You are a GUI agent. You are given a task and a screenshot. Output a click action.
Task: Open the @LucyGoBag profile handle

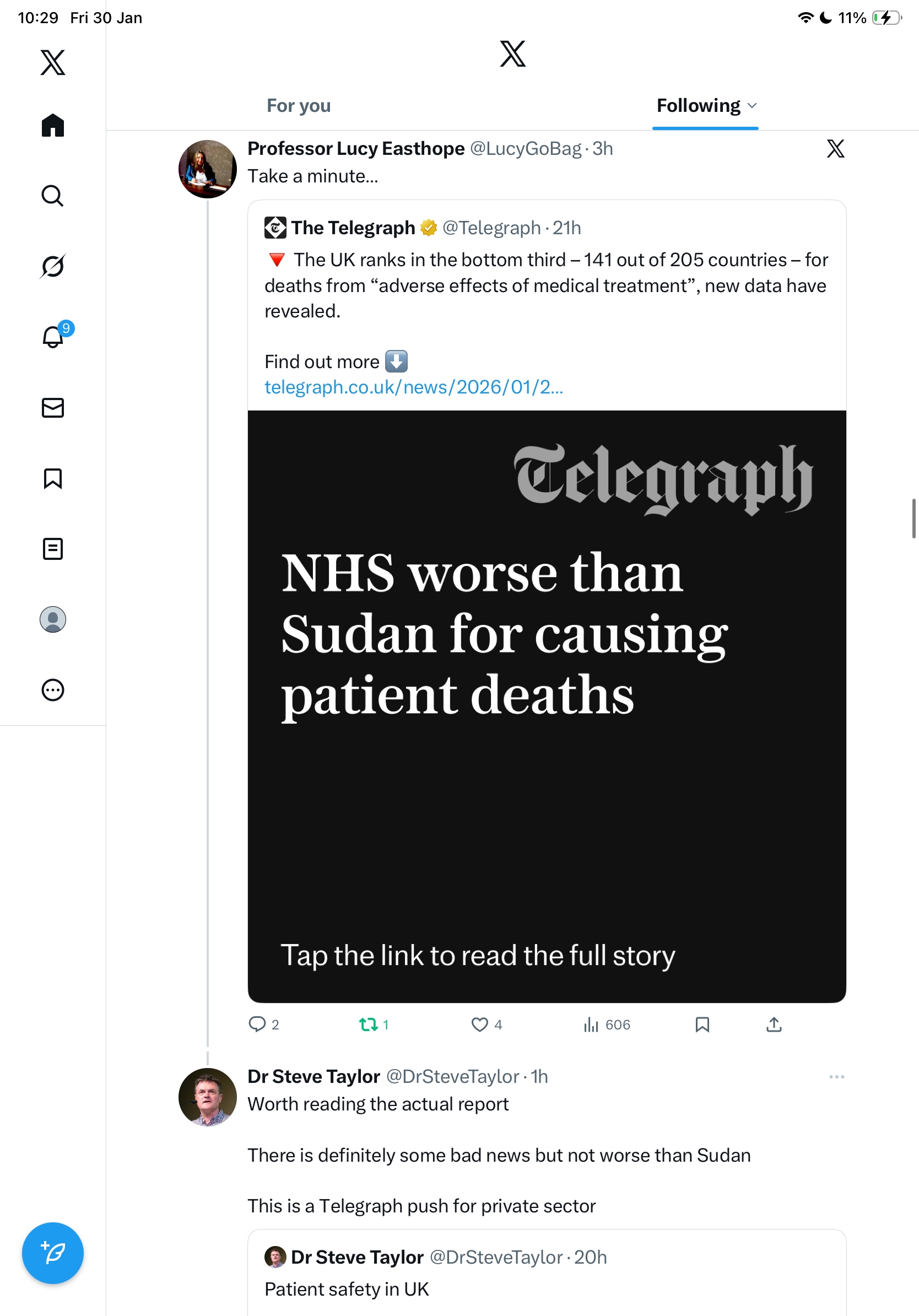coord(526,148)
